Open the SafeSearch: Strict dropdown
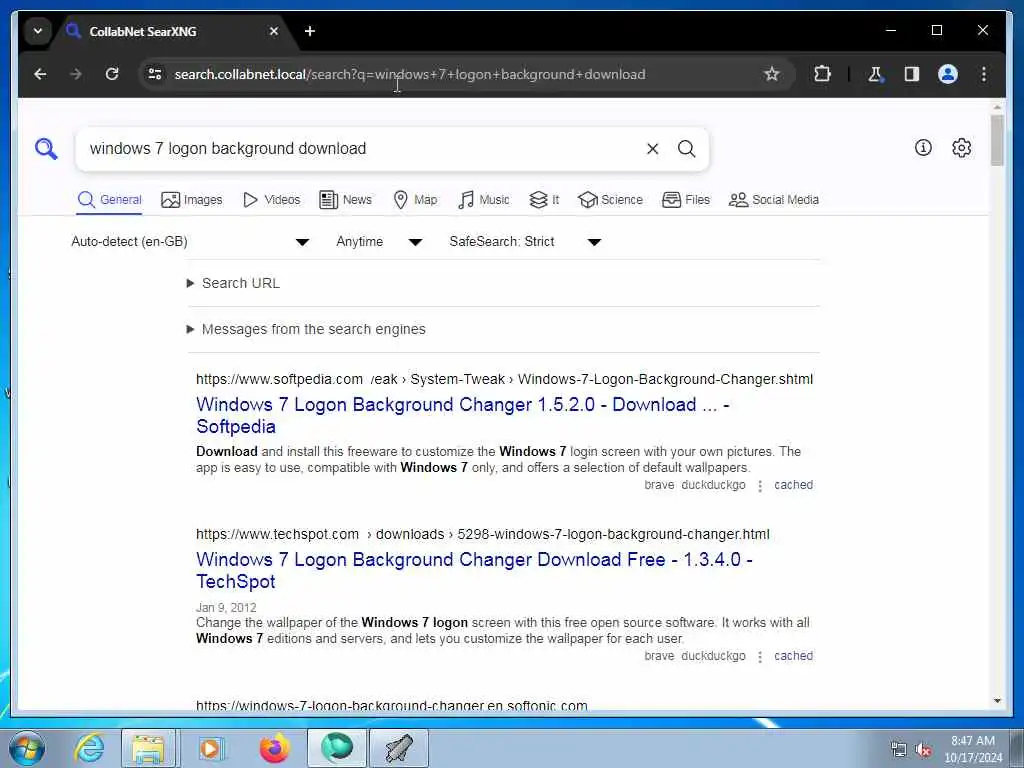This screenshot has width=1024, height=768. pos(524,242)
